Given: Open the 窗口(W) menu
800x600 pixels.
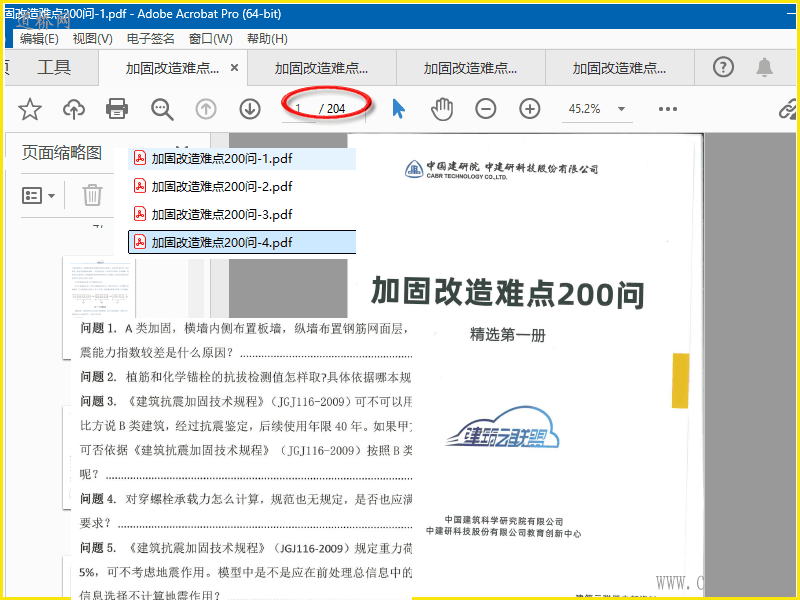Looking at the screenshot, I should [x=211, y=39].
